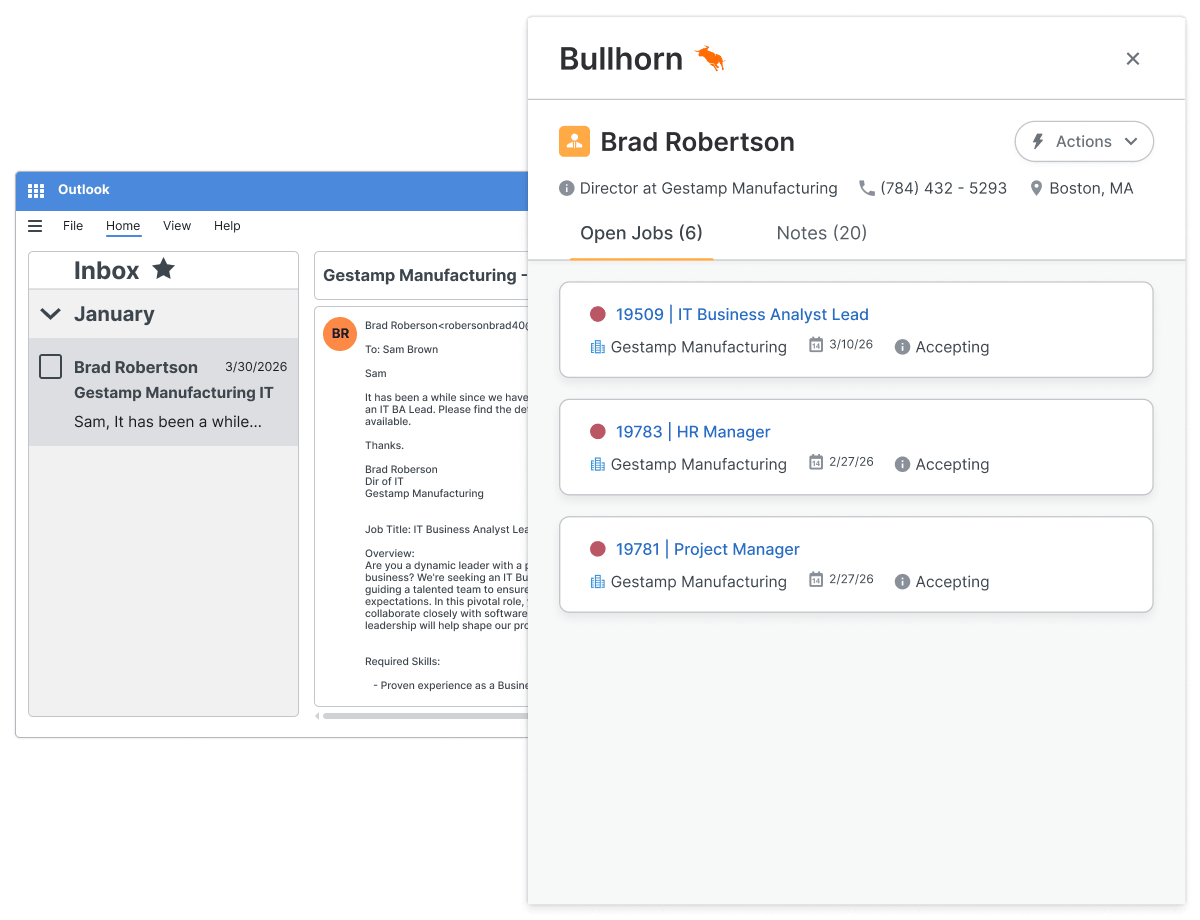Click the phone icon next to (784) 432 - 5293

[867, 188]
